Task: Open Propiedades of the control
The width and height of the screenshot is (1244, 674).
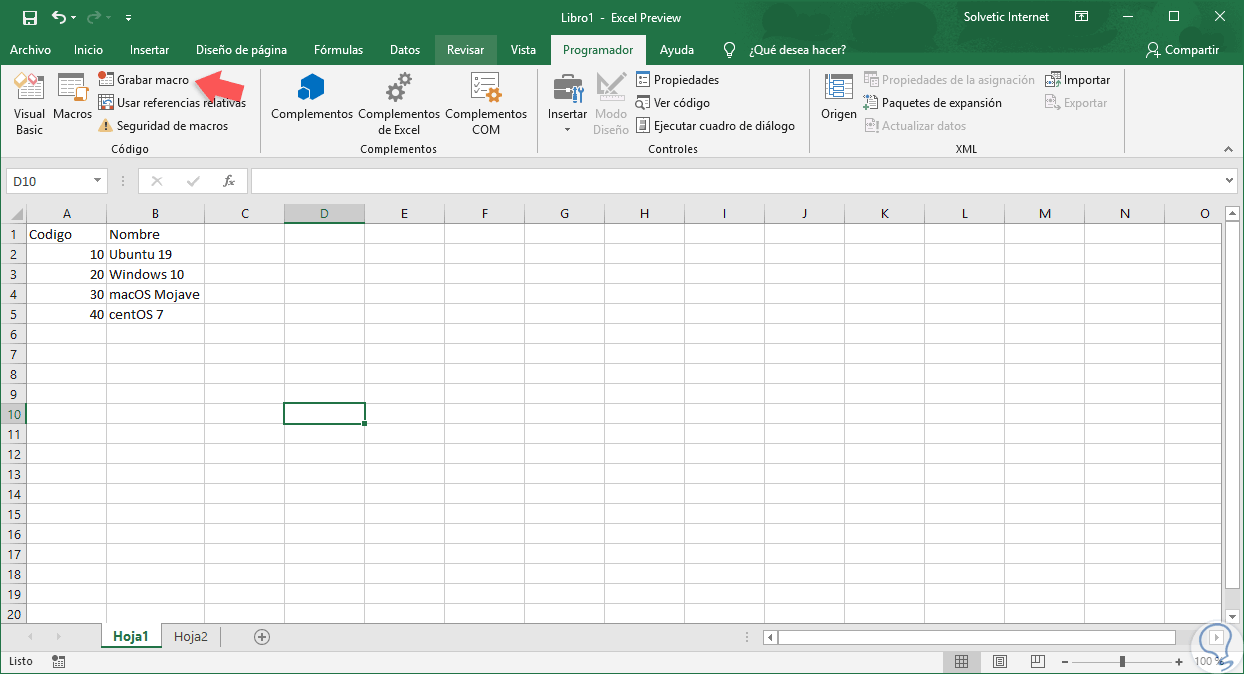Action: click(x=677, y=79)
